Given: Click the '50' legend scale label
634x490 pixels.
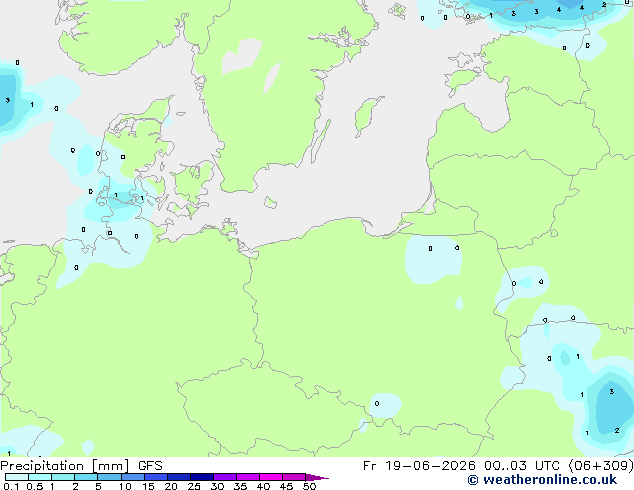Looking at the screenshot, I should click(309, 486).
